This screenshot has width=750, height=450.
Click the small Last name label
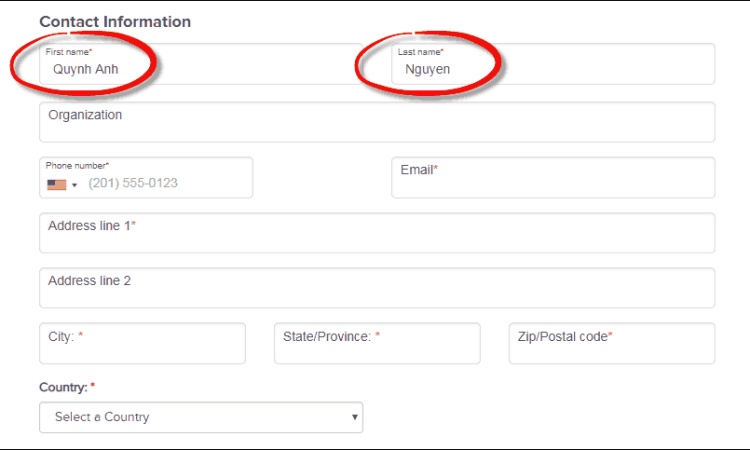pyautogui.click(x=420, y=51)
